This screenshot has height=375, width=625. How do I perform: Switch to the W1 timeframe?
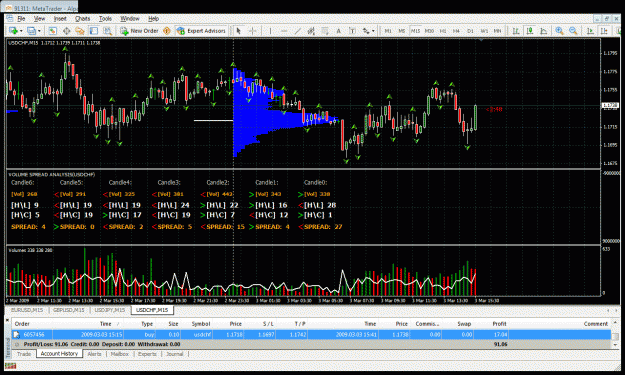pyautogui.click(x=484, y=31)
